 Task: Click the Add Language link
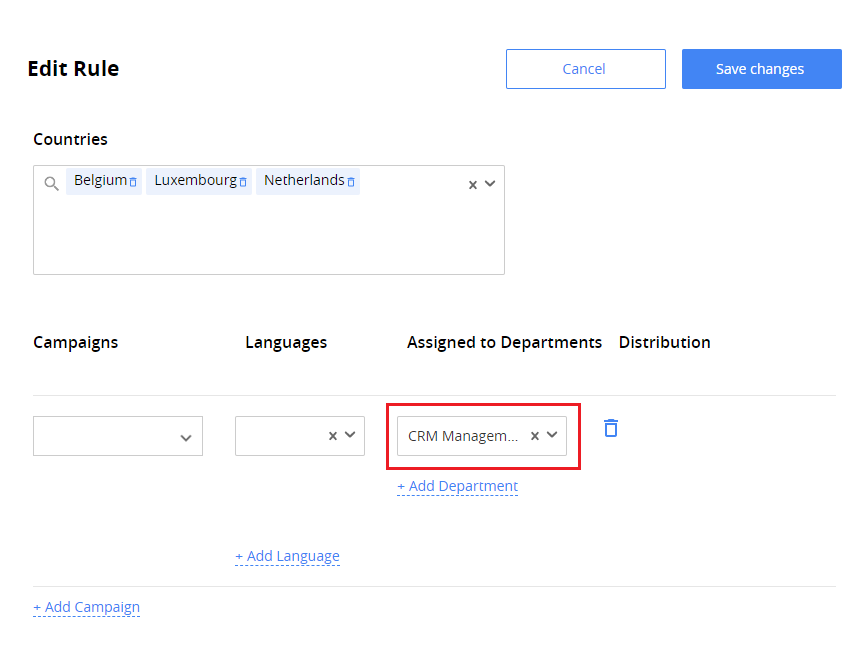point(287,556)
